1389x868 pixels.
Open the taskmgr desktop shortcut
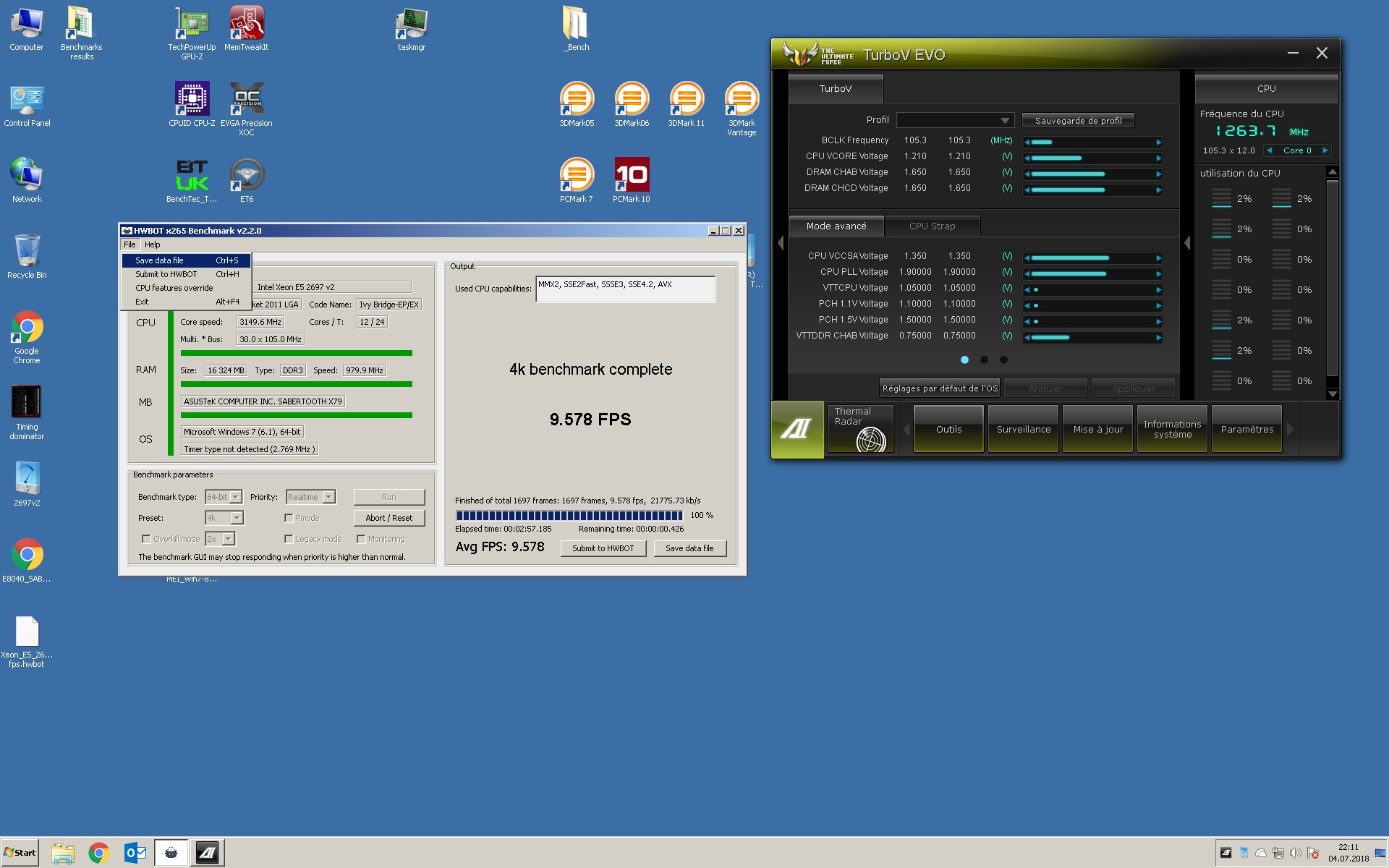click(x=412, y=29)
